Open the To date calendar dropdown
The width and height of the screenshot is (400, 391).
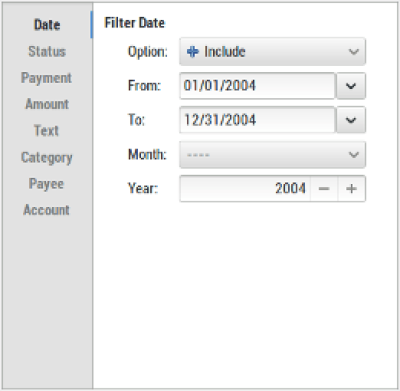point(351,120)
